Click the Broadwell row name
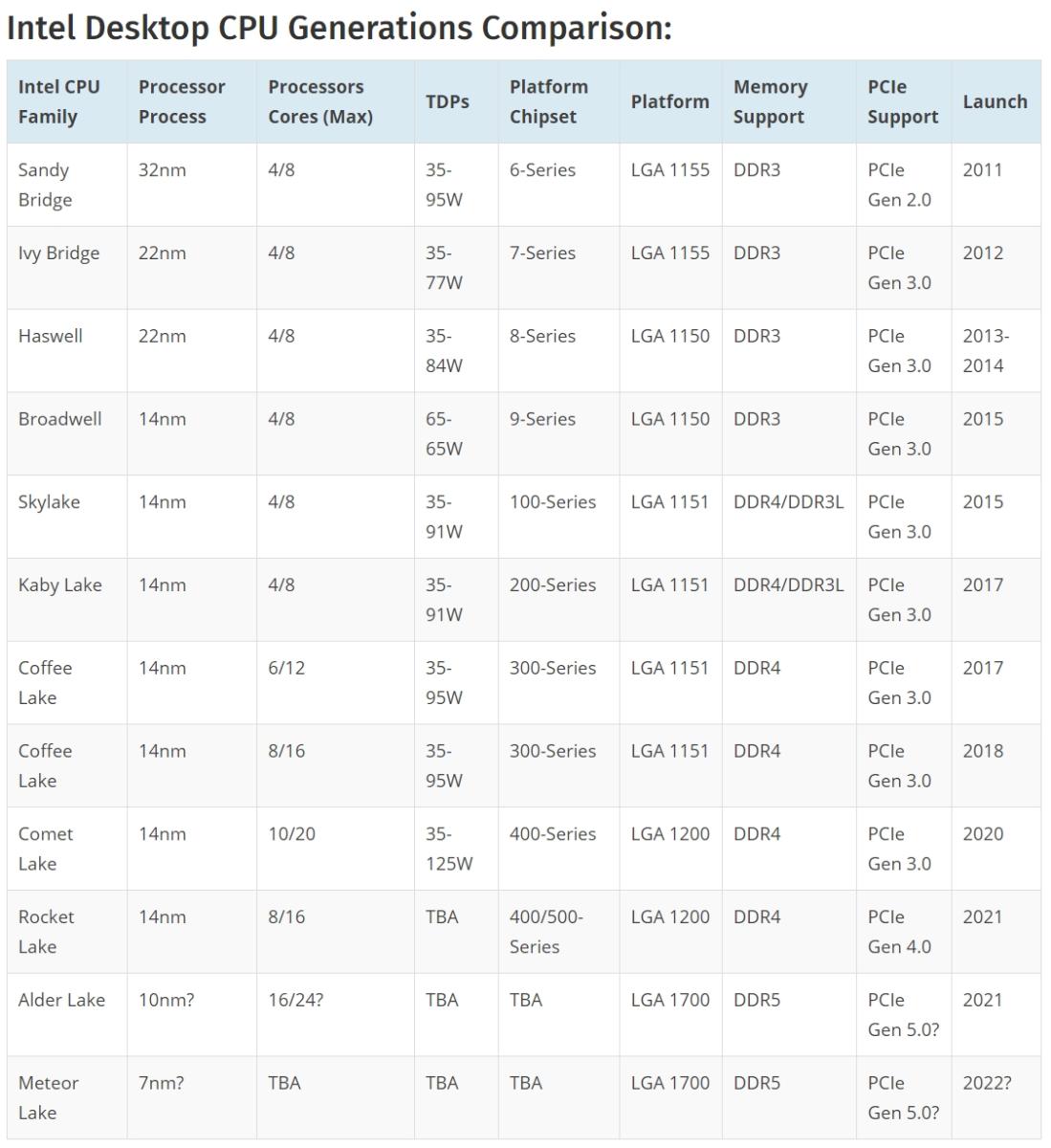 coord(60,420)
